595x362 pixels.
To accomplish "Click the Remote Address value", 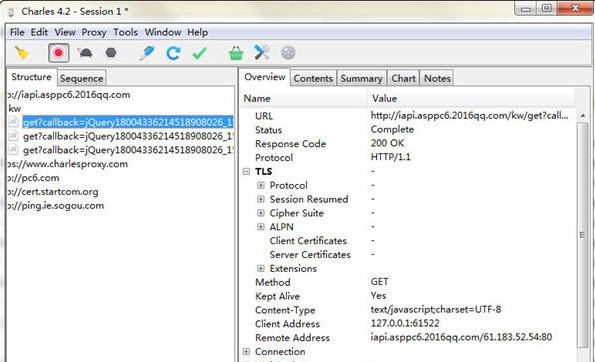I will tap(461, 337).
